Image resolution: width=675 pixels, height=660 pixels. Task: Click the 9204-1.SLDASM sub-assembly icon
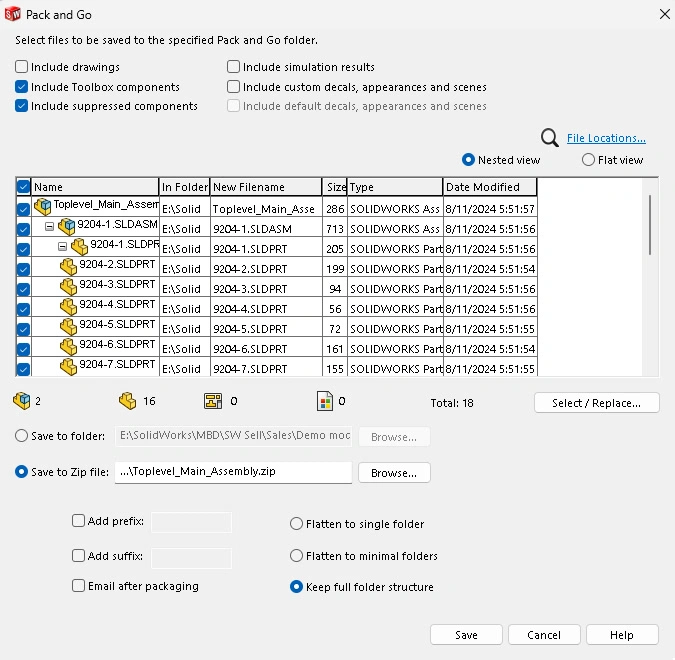pos(66,226)
